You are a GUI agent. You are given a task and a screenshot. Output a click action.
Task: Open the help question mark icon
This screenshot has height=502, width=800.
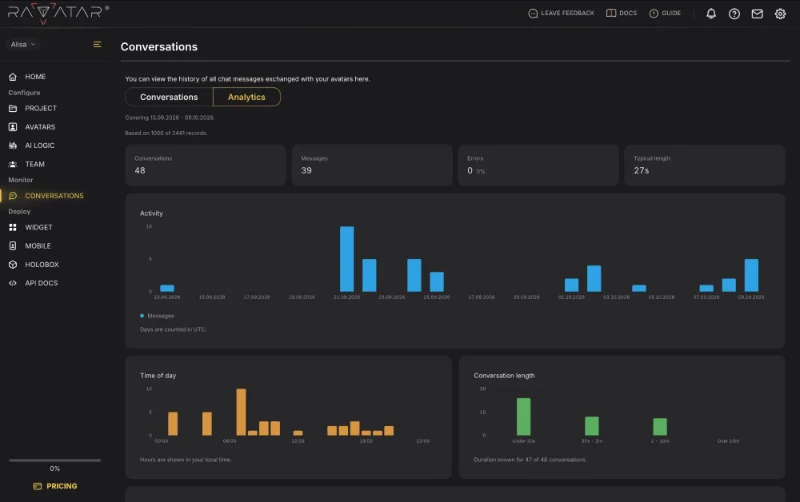734,14
